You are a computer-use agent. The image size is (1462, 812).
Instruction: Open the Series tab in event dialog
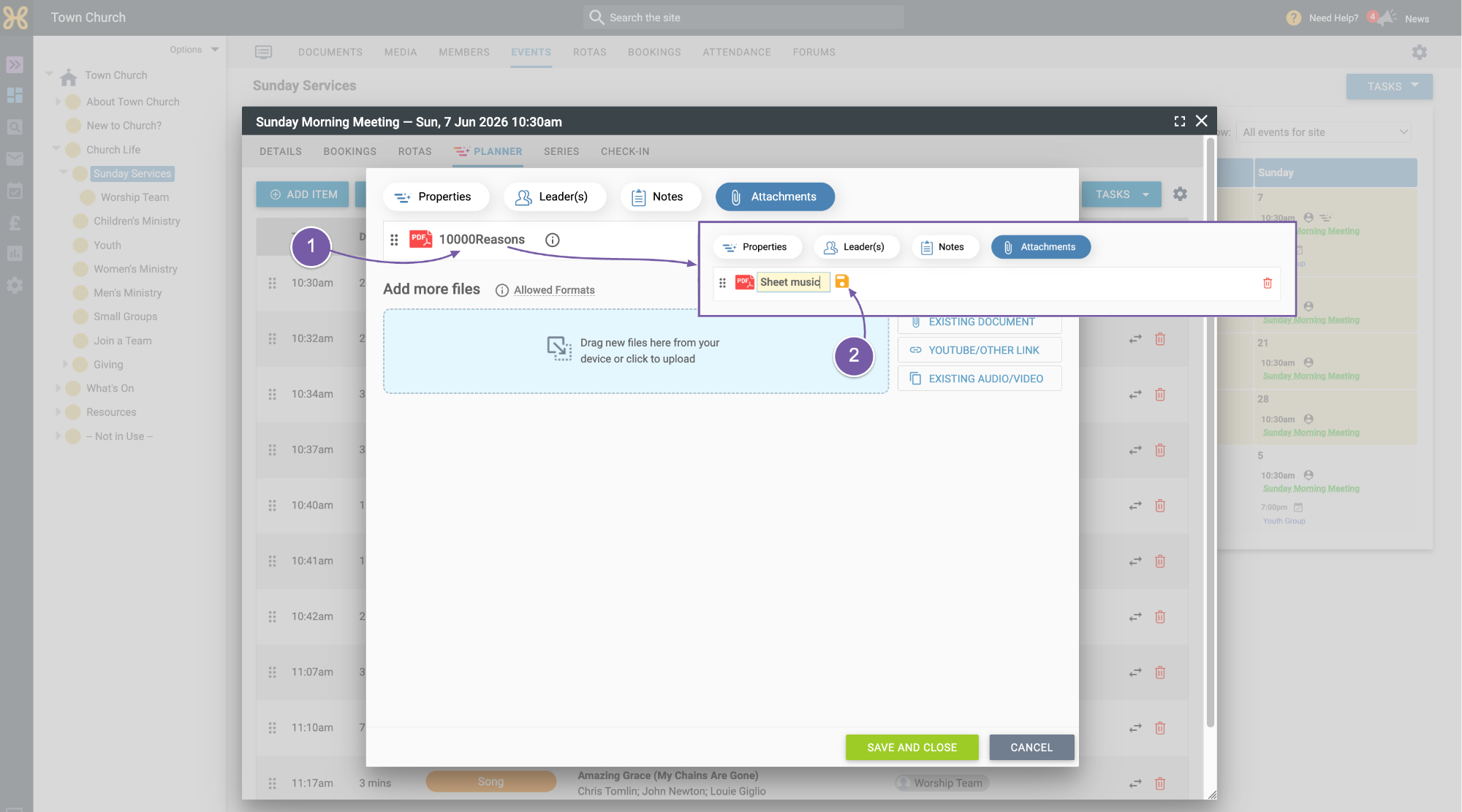coord(561,151)
